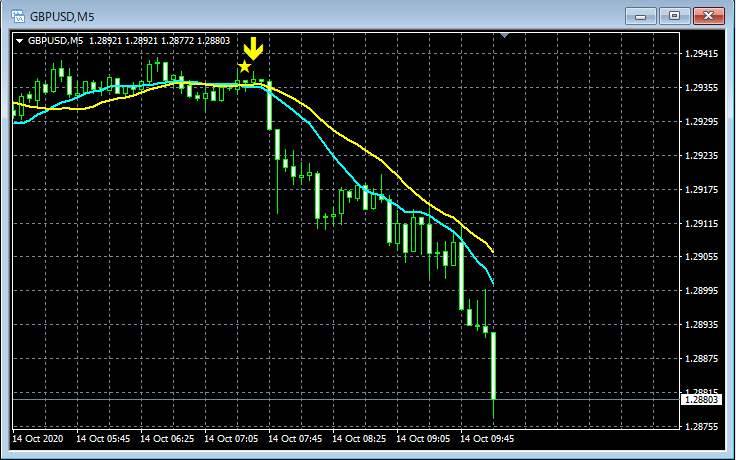Click price scale value 1.28875
736x460 pixels.
(701, 359)
